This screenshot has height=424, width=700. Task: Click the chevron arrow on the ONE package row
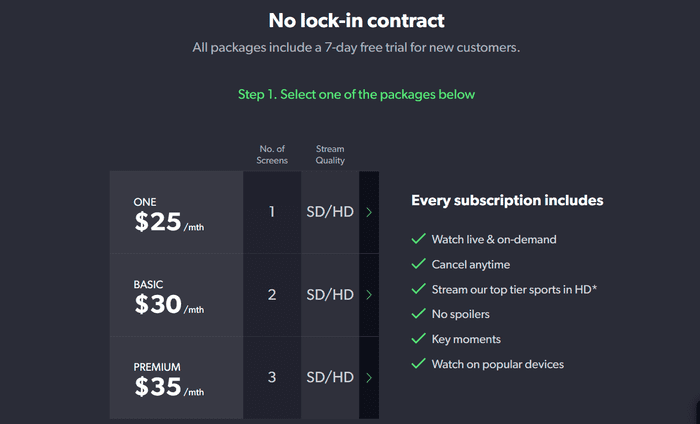(x=369, y=212)
